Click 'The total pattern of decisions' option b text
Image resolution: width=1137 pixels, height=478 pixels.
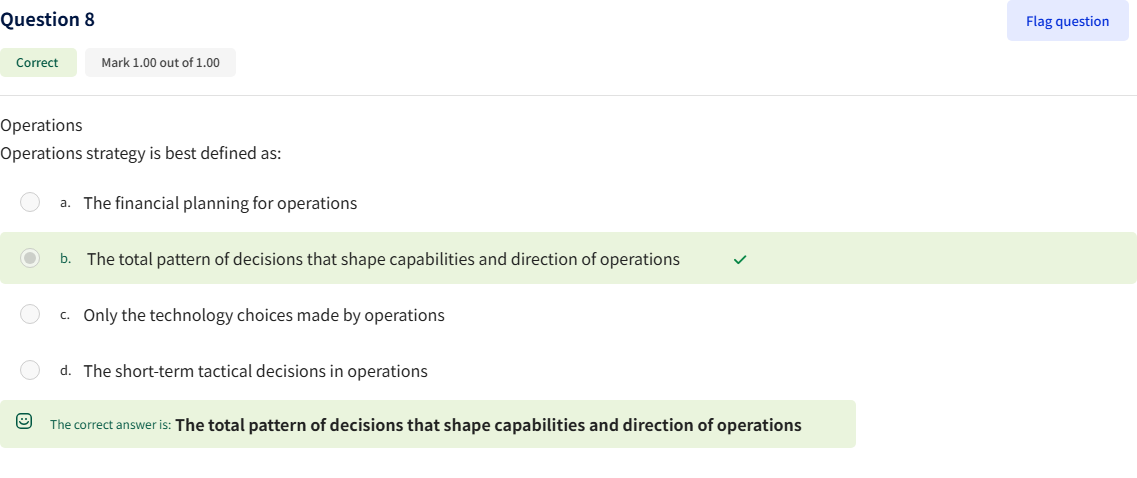[x=383, y=259]
